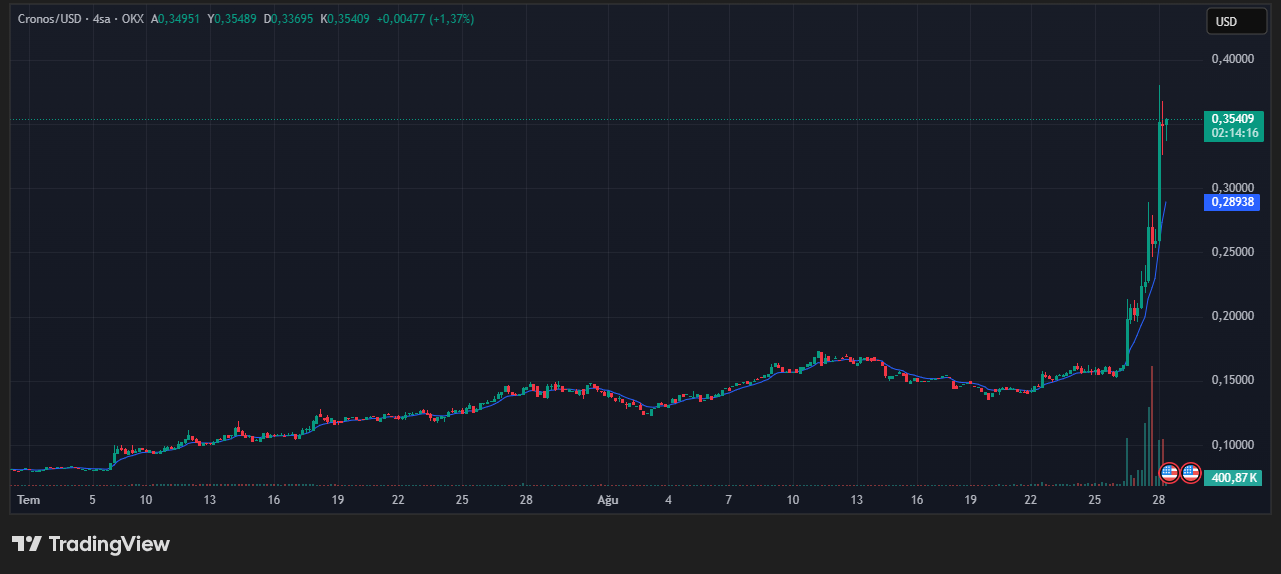This screenshot has width=1281, height=574.
Task: Click the 0,20000 price axis label
Action: coord(1232,316)
